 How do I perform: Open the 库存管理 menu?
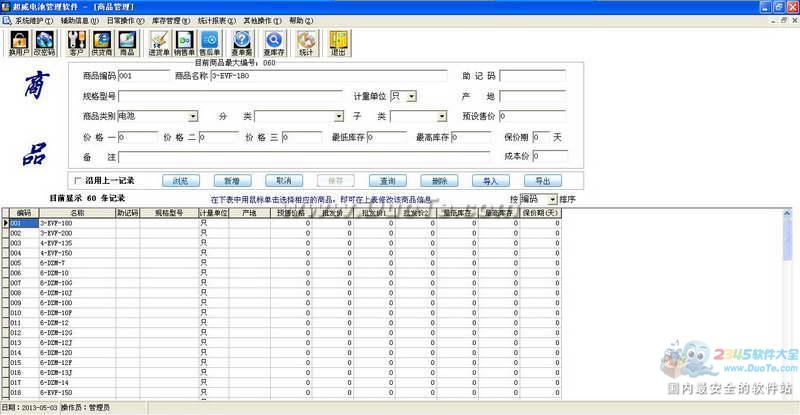170,21
